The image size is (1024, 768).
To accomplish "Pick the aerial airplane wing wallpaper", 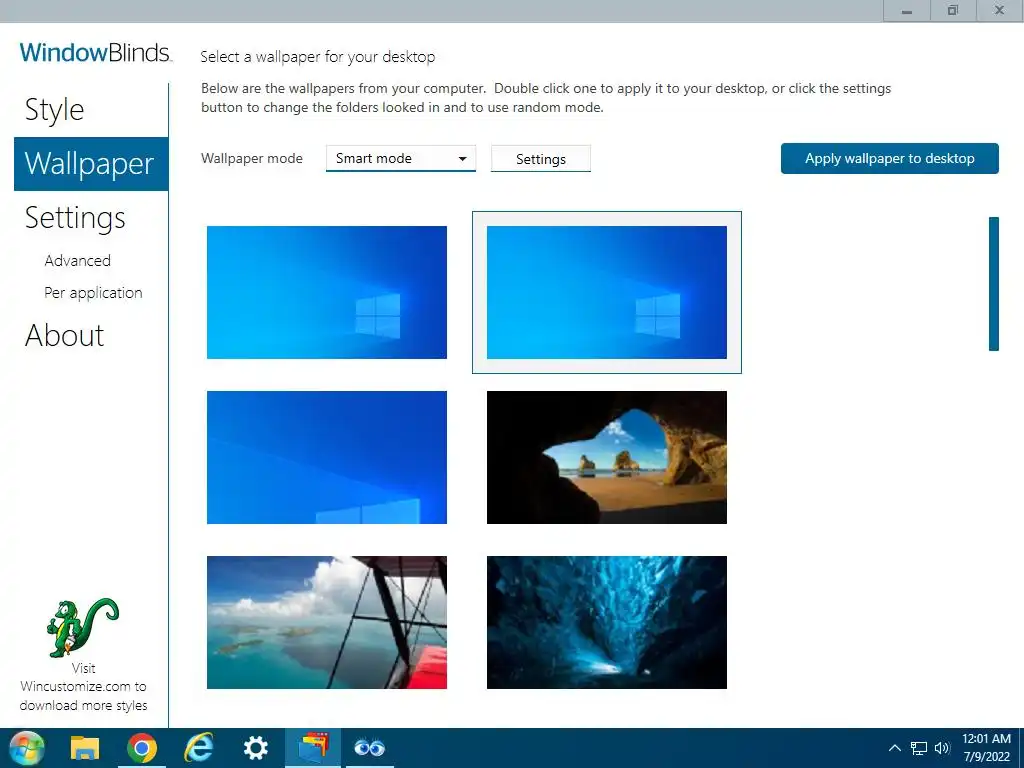I will click(327, 622).
